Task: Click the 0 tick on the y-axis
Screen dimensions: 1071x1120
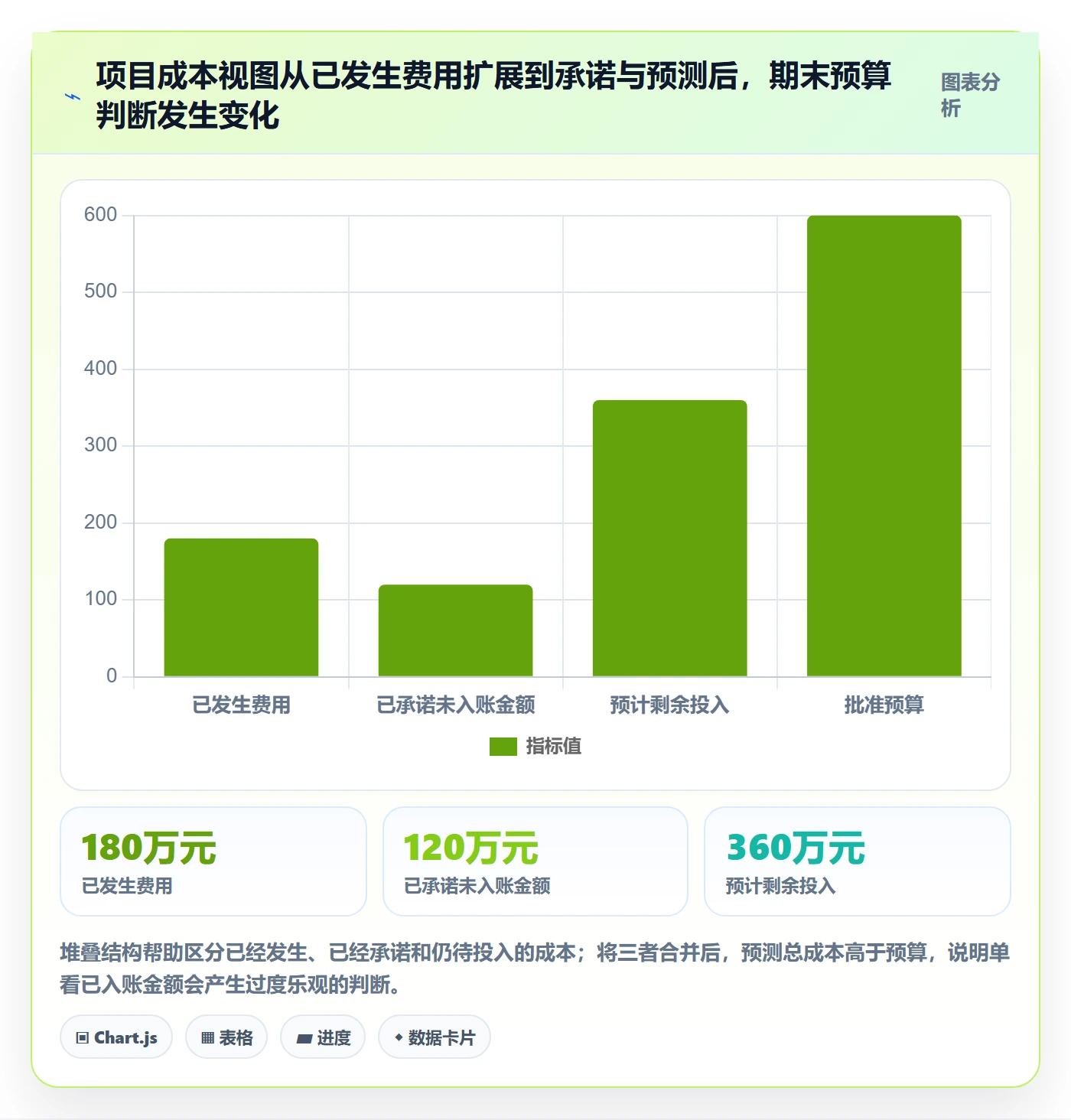Action: tap(112, 676)
